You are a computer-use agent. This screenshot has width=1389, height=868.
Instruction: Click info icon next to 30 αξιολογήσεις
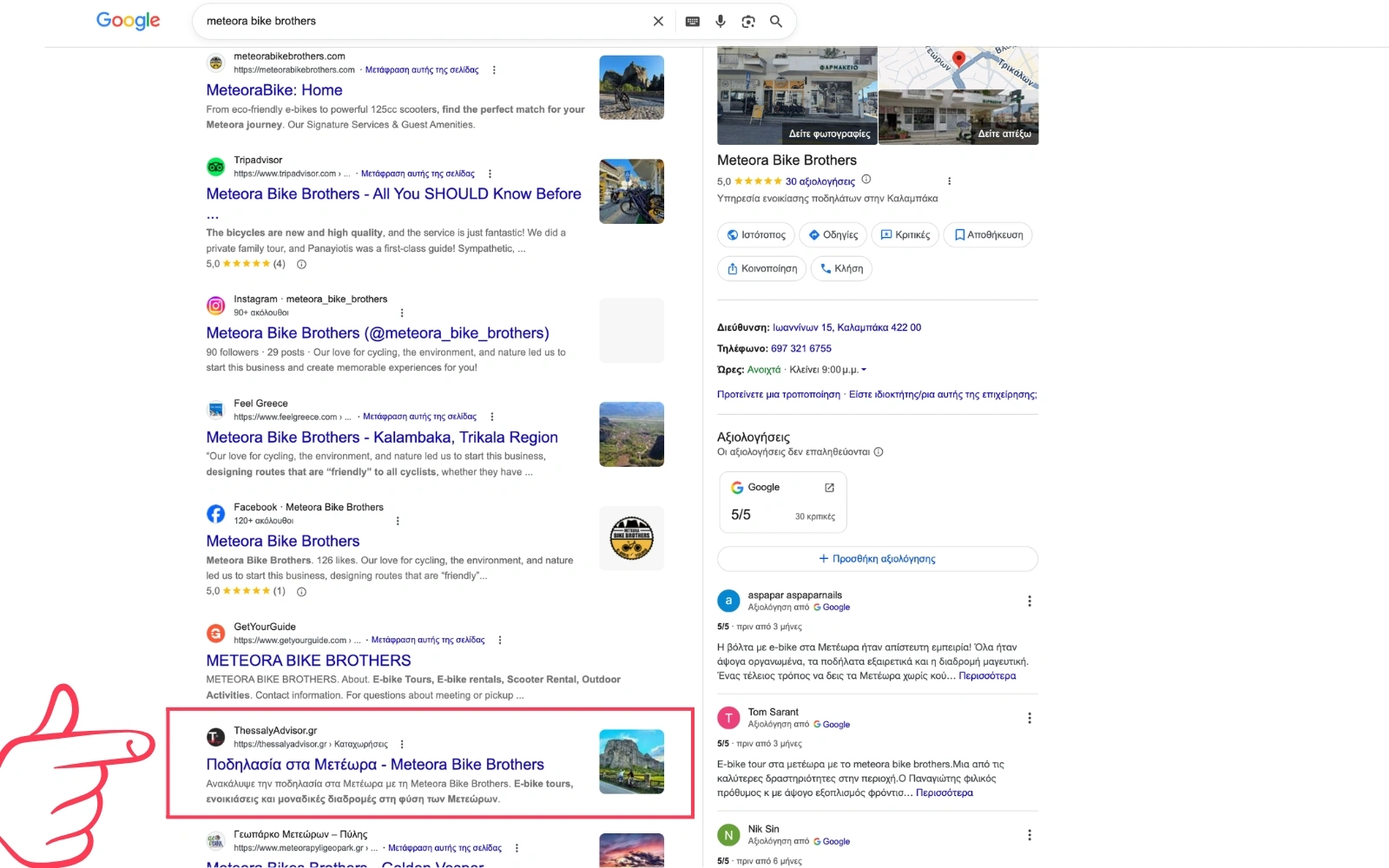tap(866, 180)
